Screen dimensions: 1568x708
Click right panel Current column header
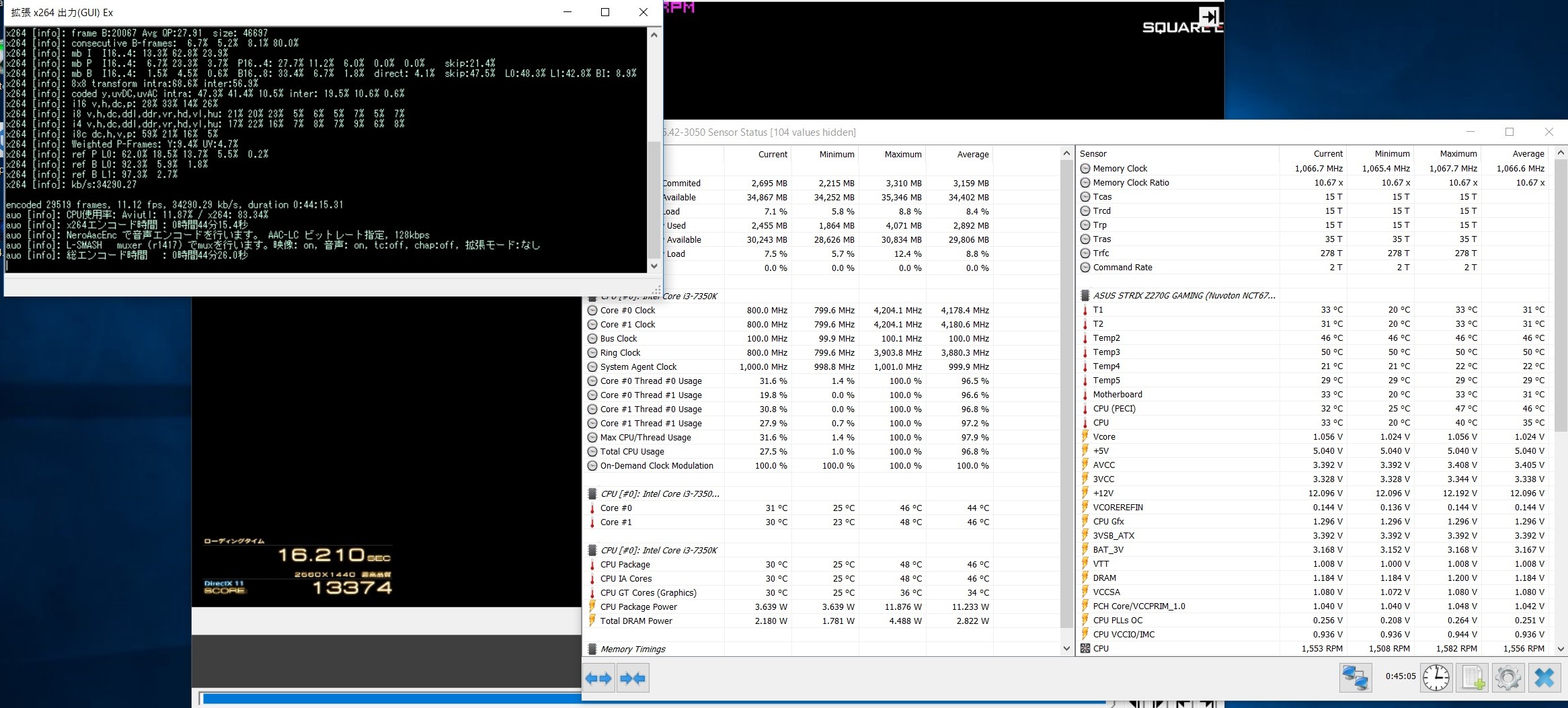pos(1313,153)
